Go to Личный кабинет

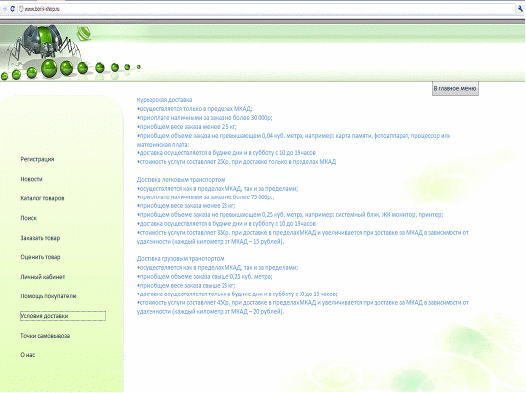pyautogui.click(x=43, y=277)
